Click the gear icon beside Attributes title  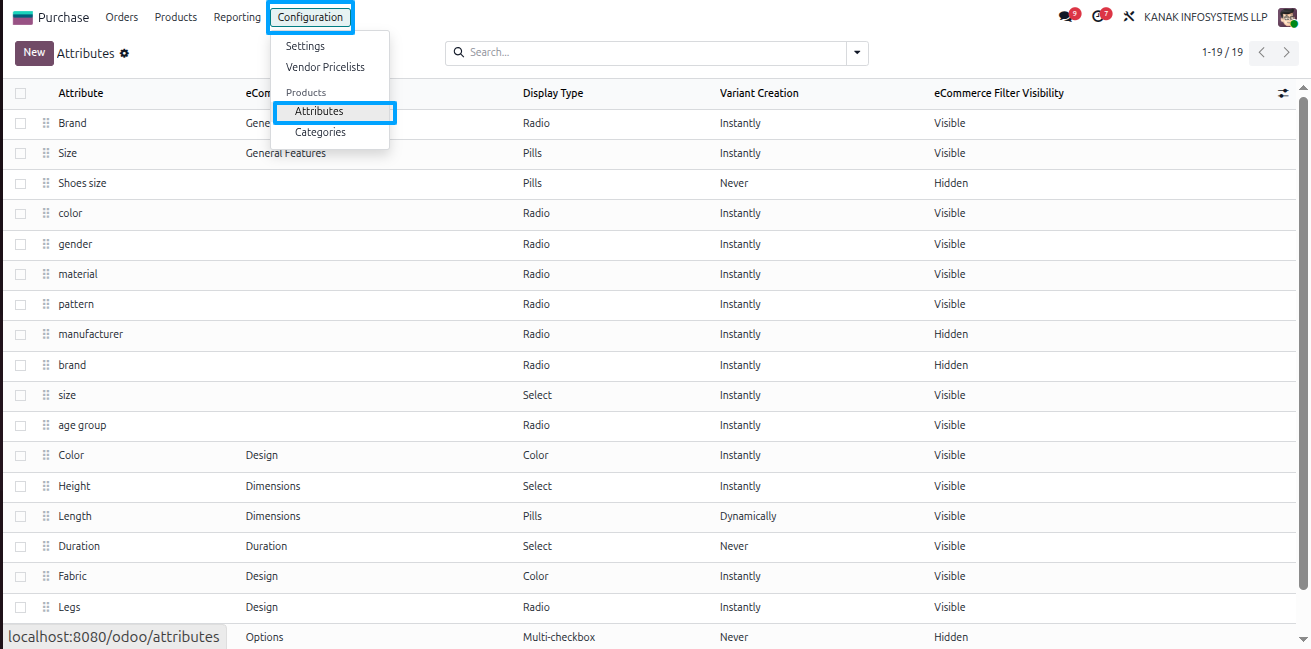(124, 53)
